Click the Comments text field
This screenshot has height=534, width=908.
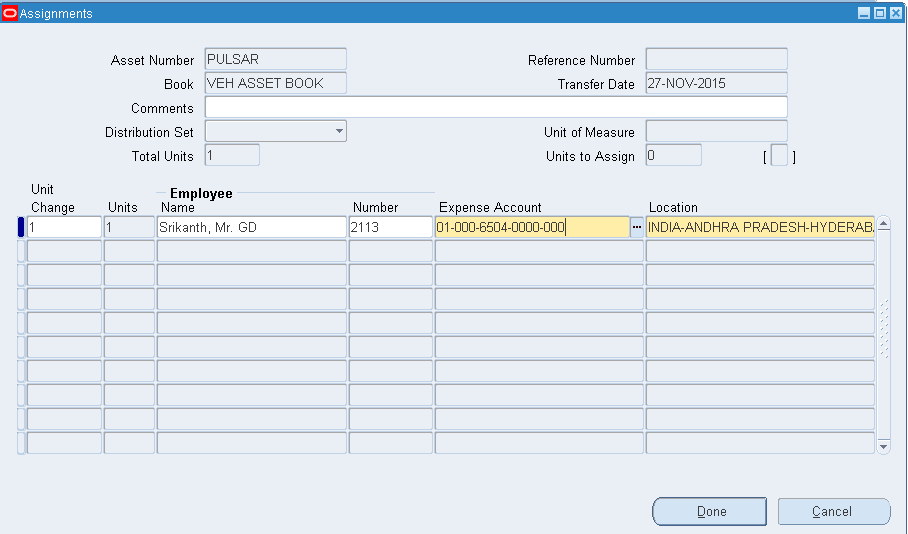tap(495, 107)
